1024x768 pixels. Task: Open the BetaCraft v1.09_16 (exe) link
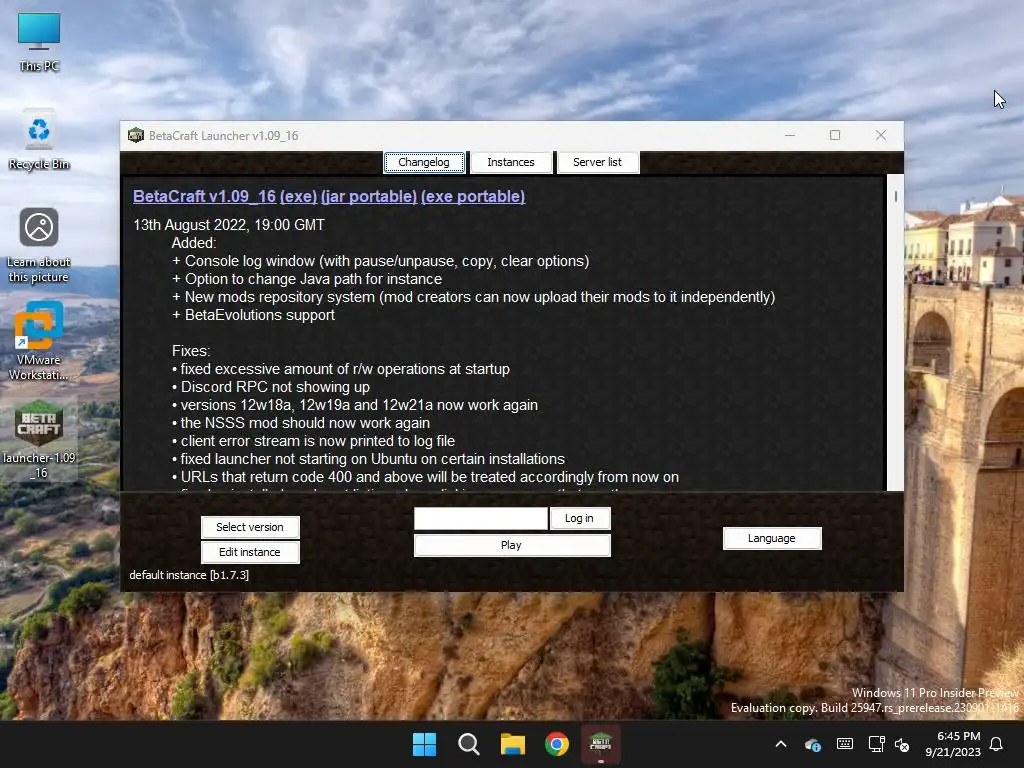[225, 197]
